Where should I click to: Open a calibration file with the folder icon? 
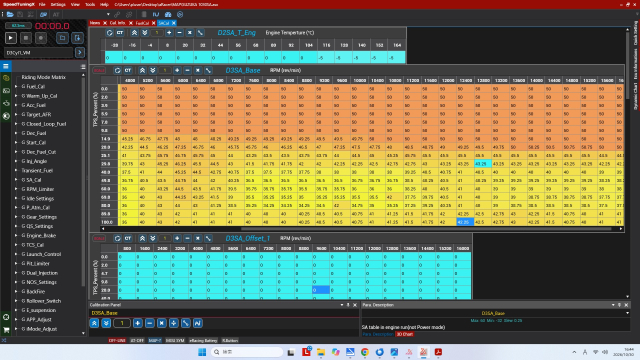click(x=10, y=14)
